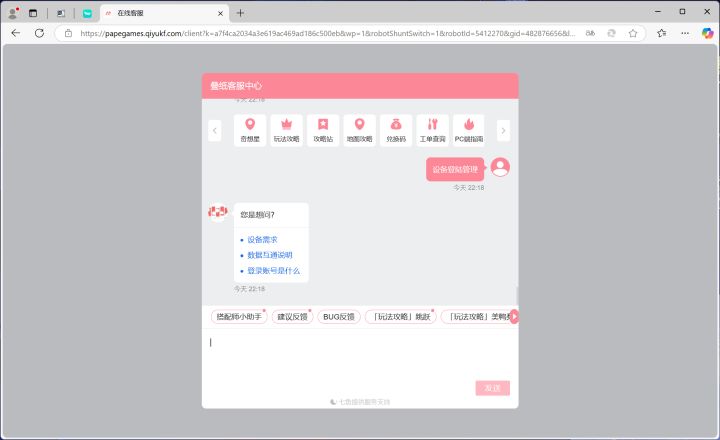Select the 搭配师小助手 quick reply chip
Image resolution: width=720 pixels, height=440 pixels.
click(239, 316)
